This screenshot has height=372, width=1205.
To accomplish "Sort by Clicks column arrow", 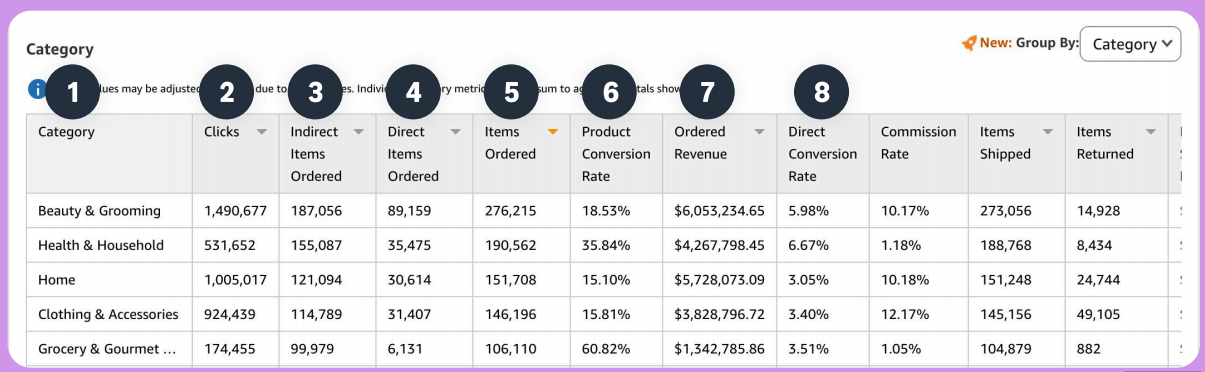I will click(262, 132).
